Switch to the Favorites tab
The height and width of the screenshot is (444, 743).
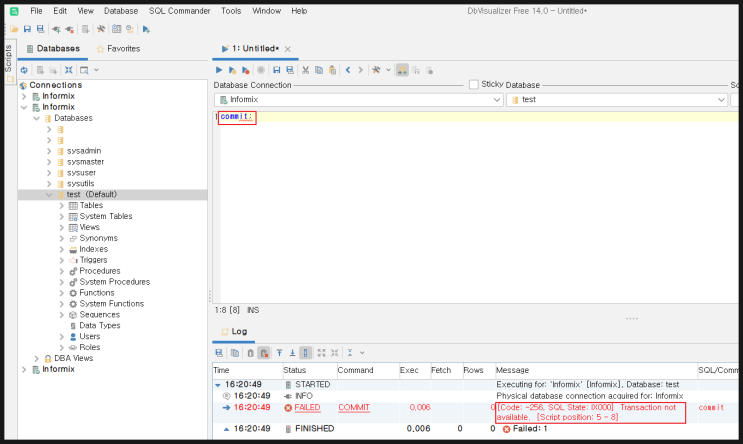(118, 49)
